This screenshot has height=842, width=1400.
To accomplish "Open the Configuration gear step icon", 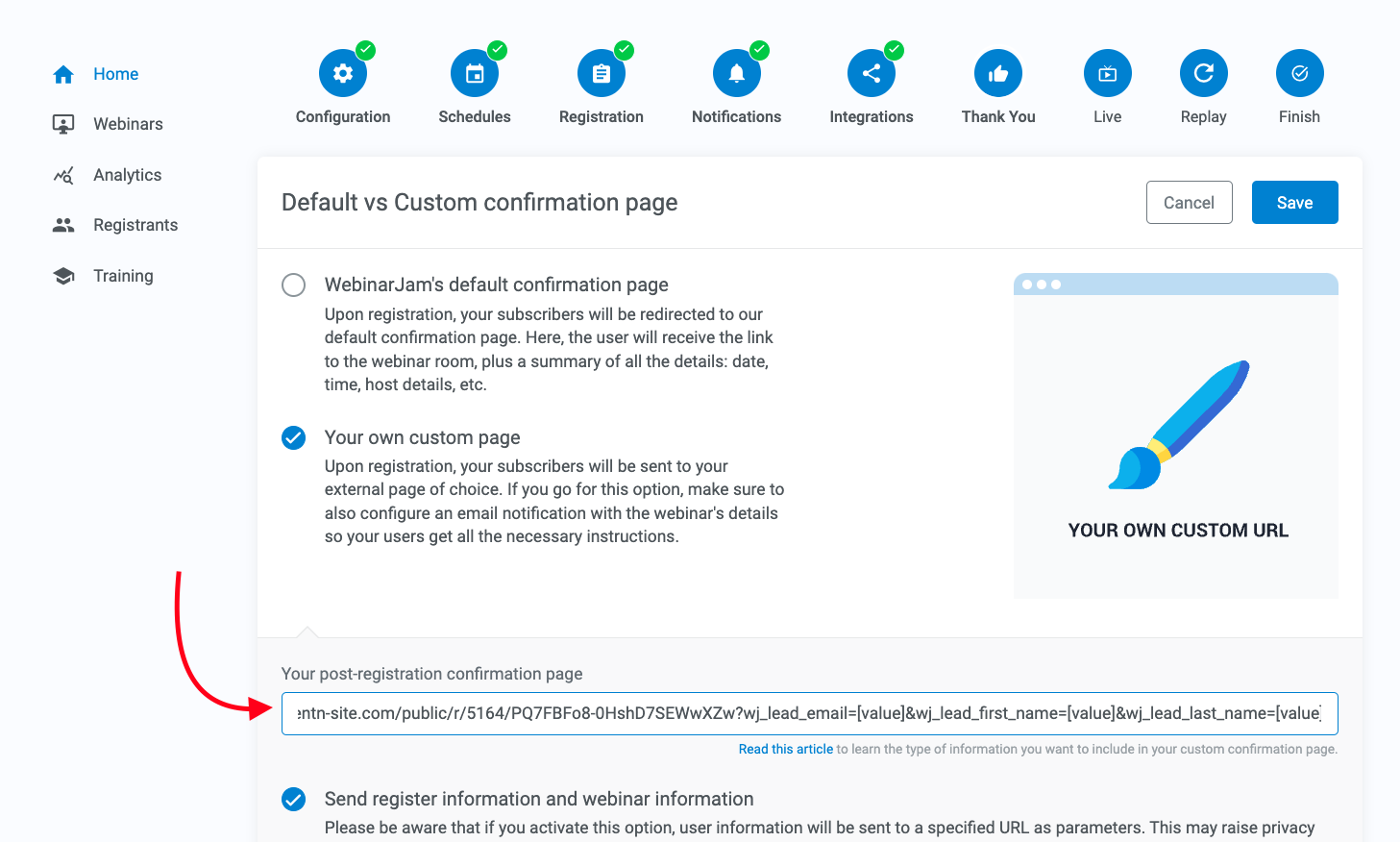I will (x=343, y=73).
